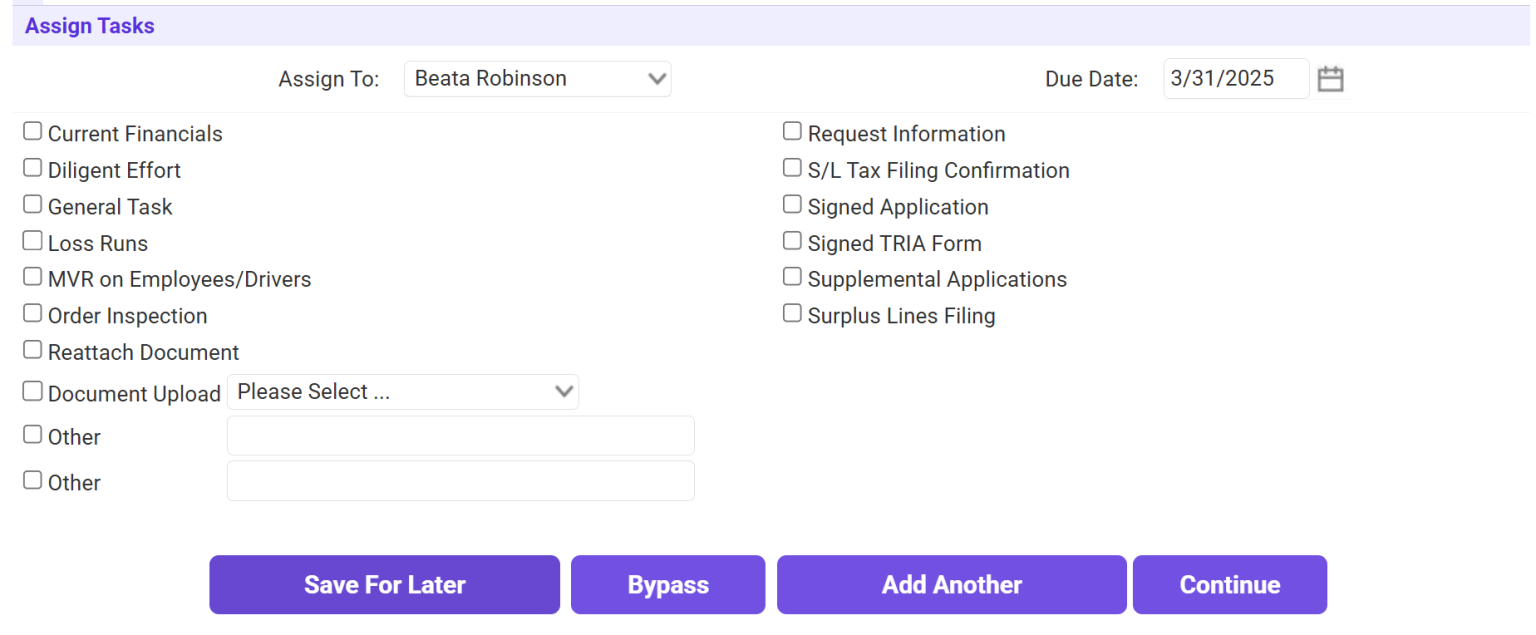This screenshot has width=1536, height=635.
Task: Open the Assign To list arrow
Action: pyautogui.click(x=657, y=78)
